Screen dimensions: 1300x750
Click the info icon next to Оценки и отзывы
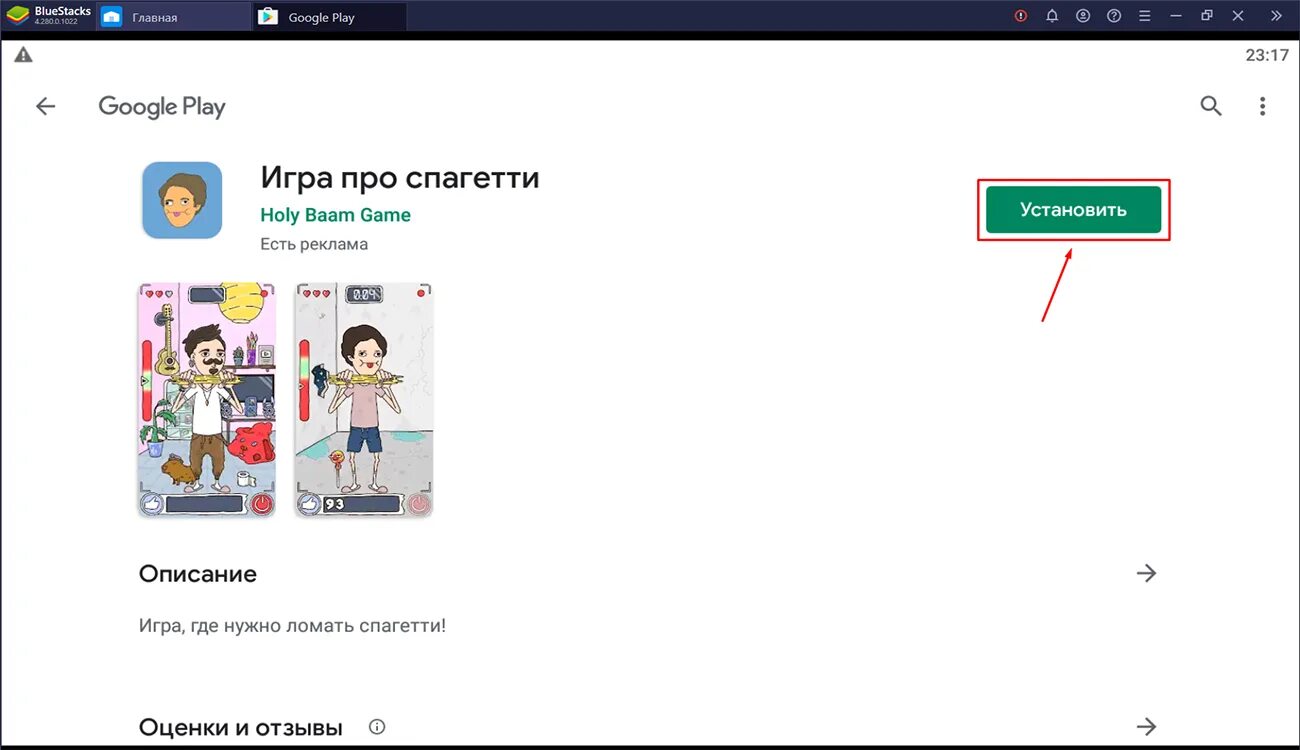377,727
